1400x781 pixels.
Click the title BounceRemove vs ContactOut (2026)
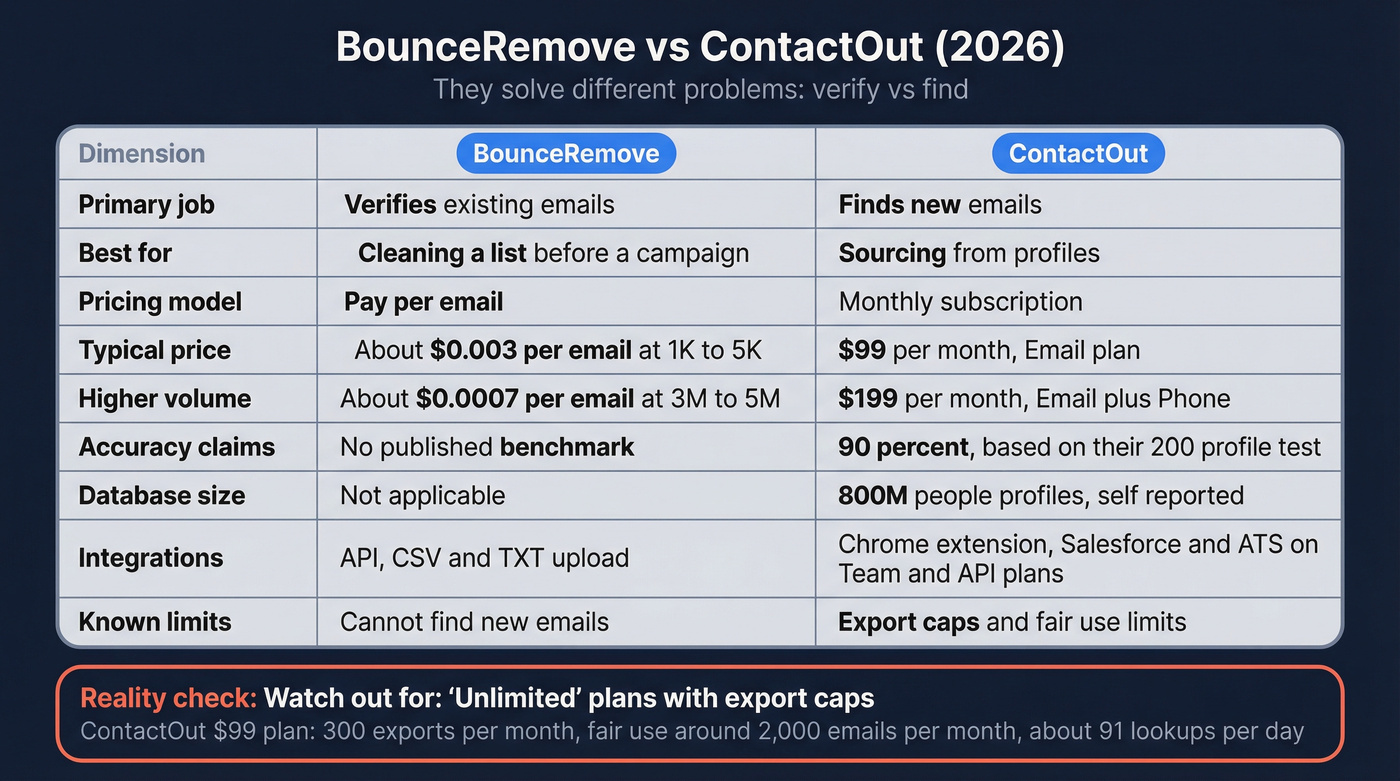point(700,46)
